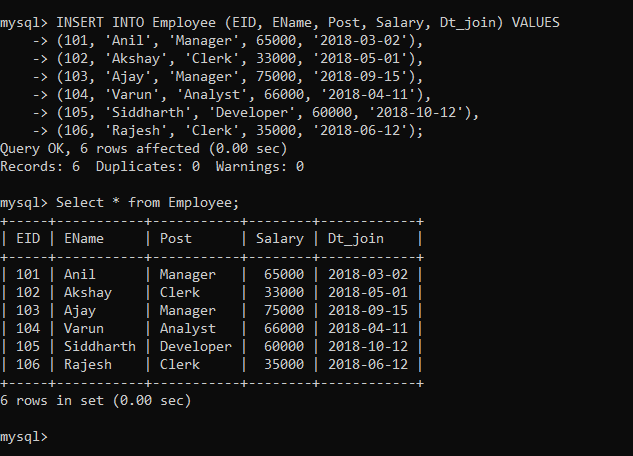Click the Post column header in the result table
This screenshot has height=456, width=633.
(x=176, y=238)
